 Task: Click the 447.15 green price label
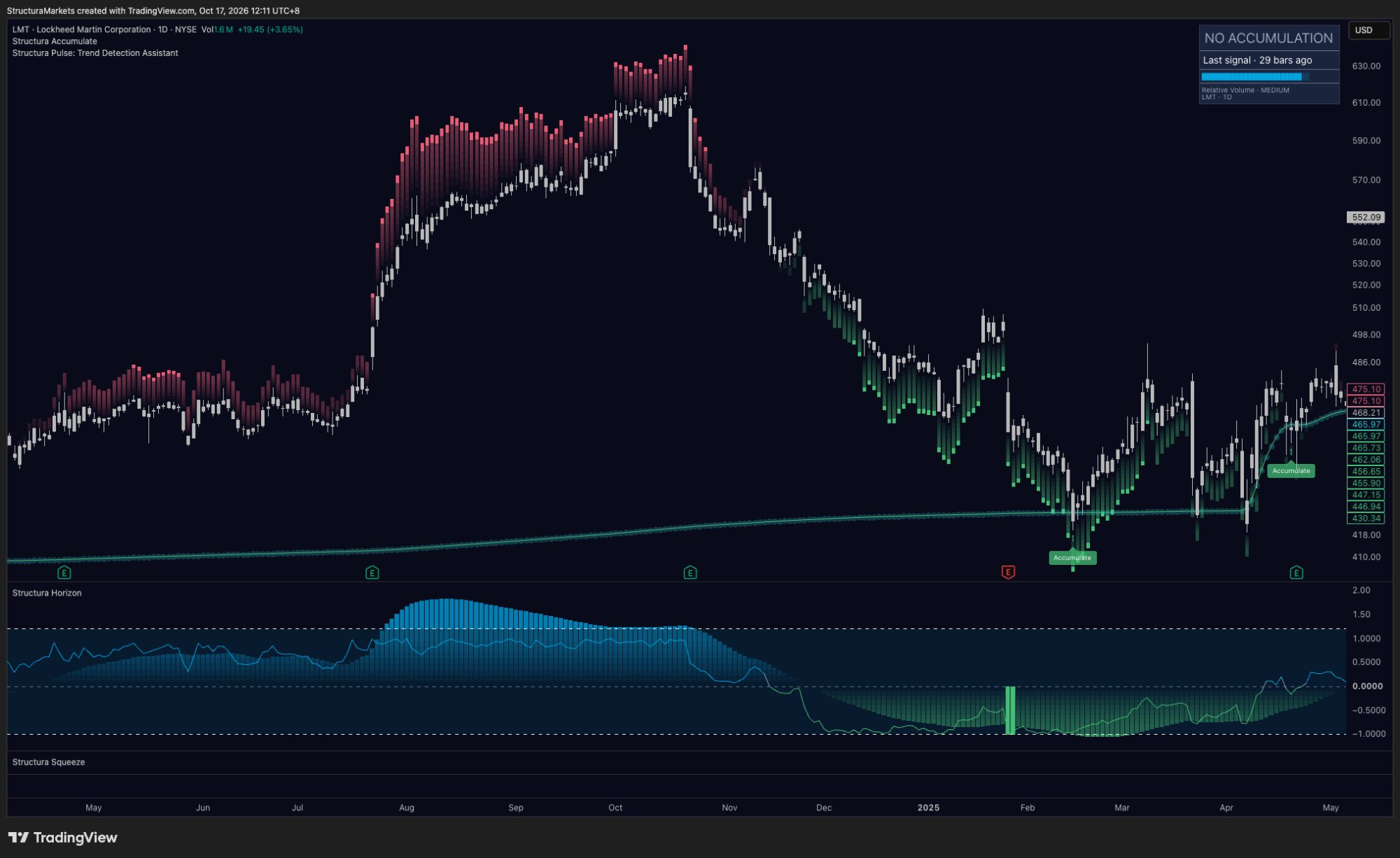pyautogui.click(x=1366, y=495)
